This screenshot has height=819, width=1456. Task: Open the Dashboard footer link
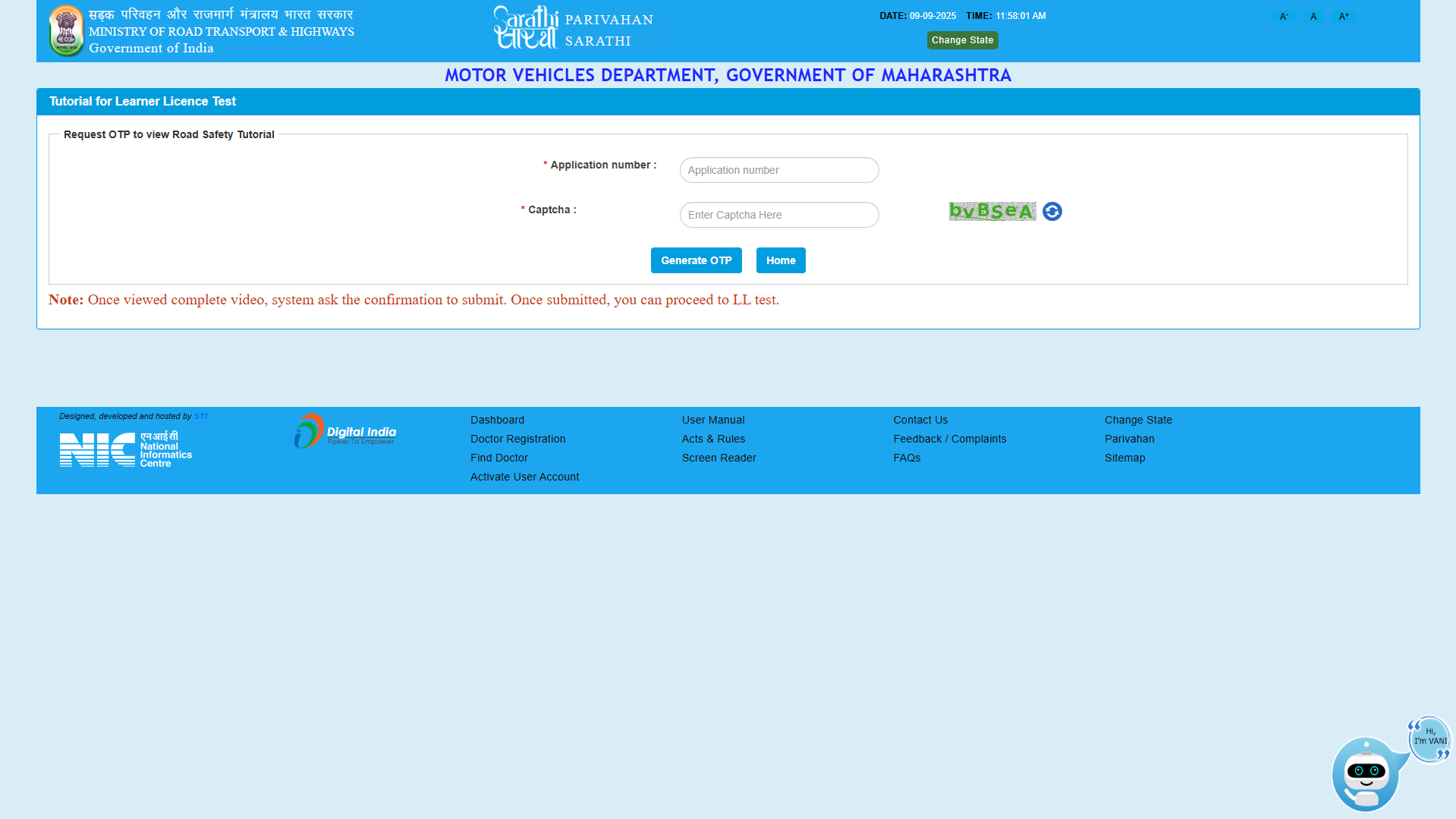click(497, 420)
